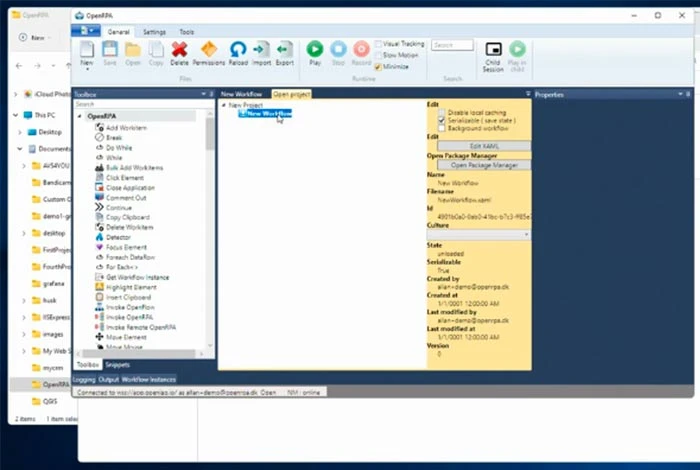Screen dimensions: 700x470
Task: Toggle Serializable (save state) checkbox
Action: (x=442, y=121)
